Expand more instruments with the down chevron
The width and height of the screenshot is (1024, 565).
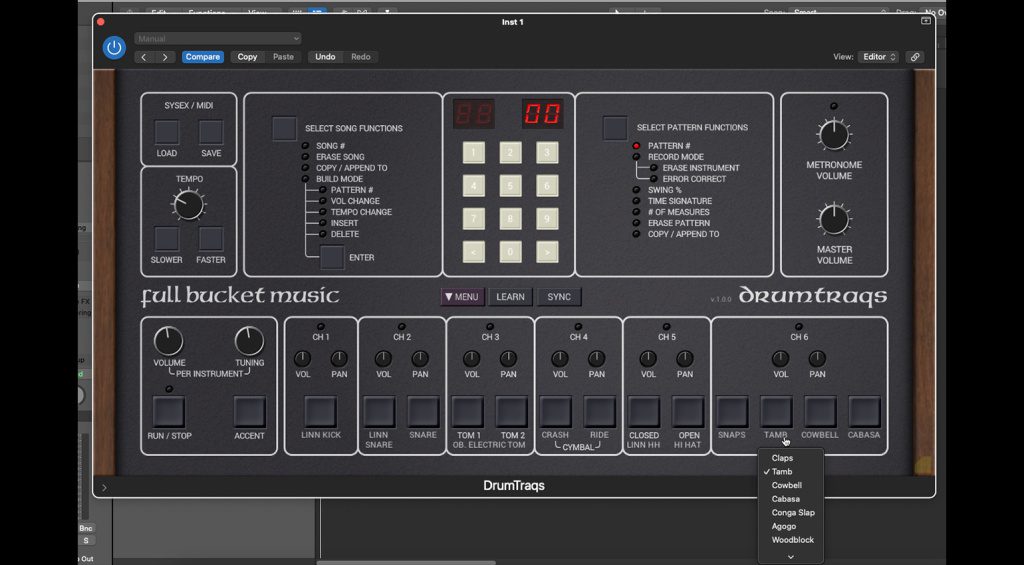(790, 557)
